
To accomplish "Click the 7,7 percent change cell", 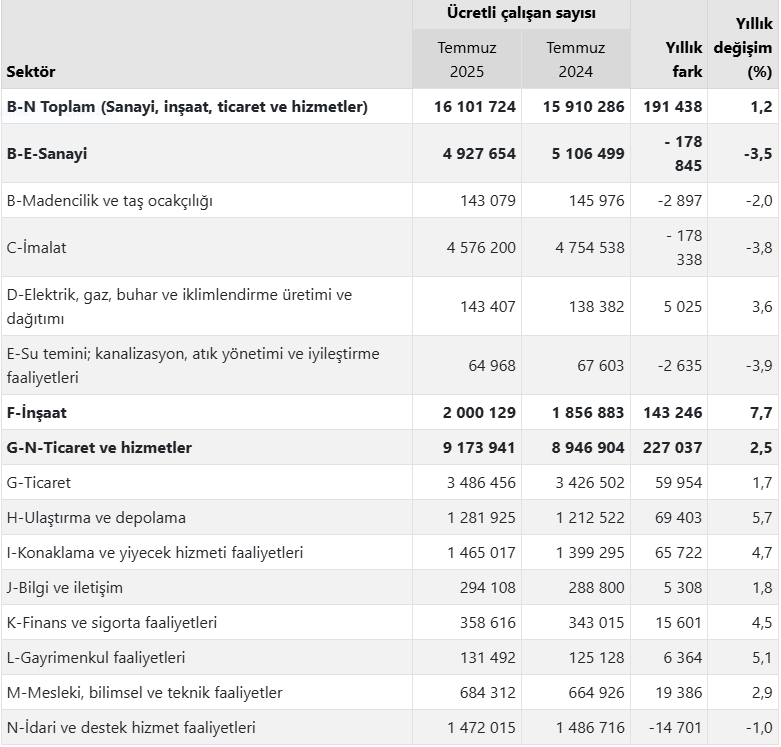I will pyautogui.click(x=760, y=412).
